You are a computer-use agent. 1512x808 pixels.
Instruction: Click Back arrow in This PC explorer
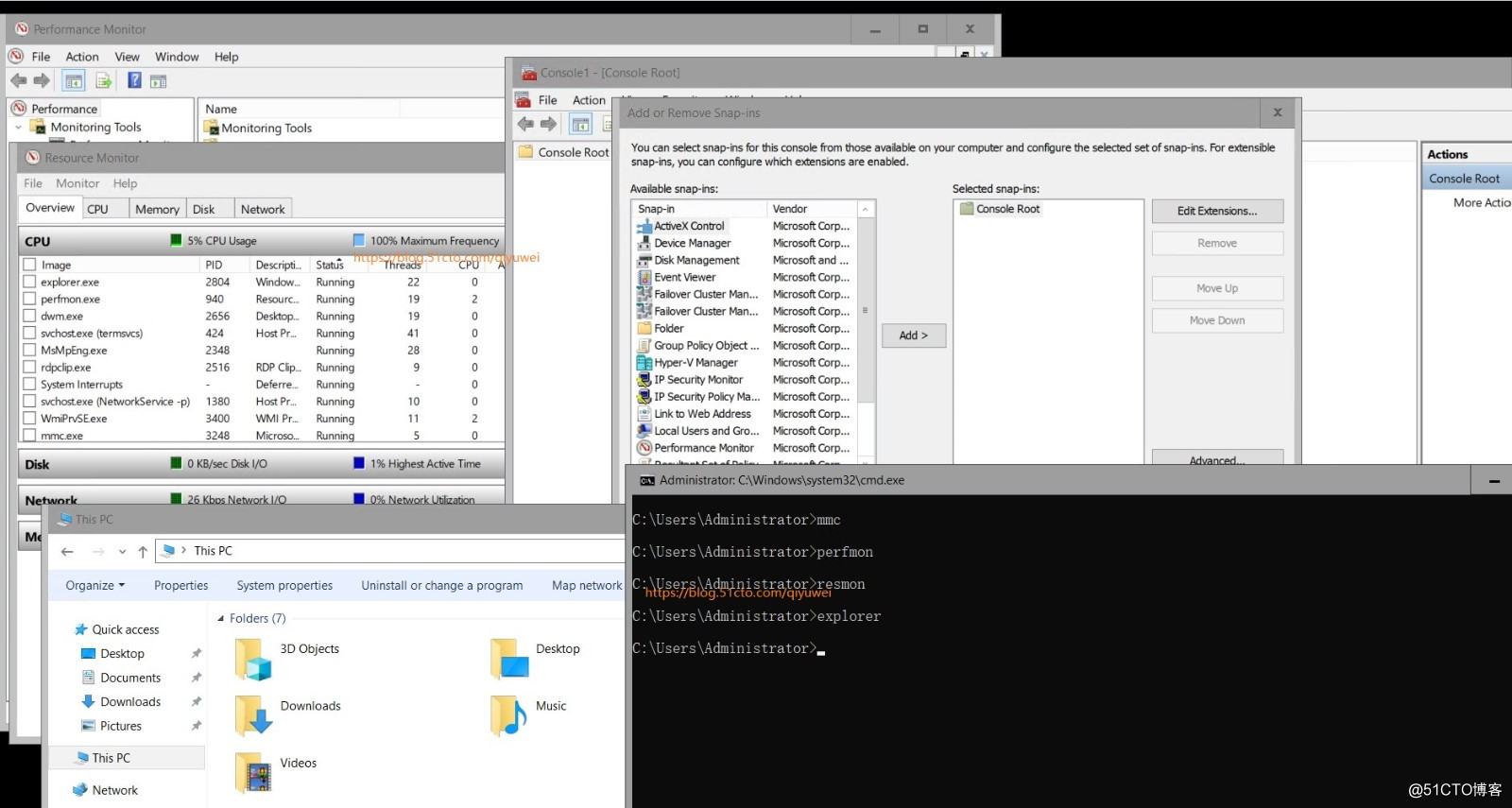67,551
